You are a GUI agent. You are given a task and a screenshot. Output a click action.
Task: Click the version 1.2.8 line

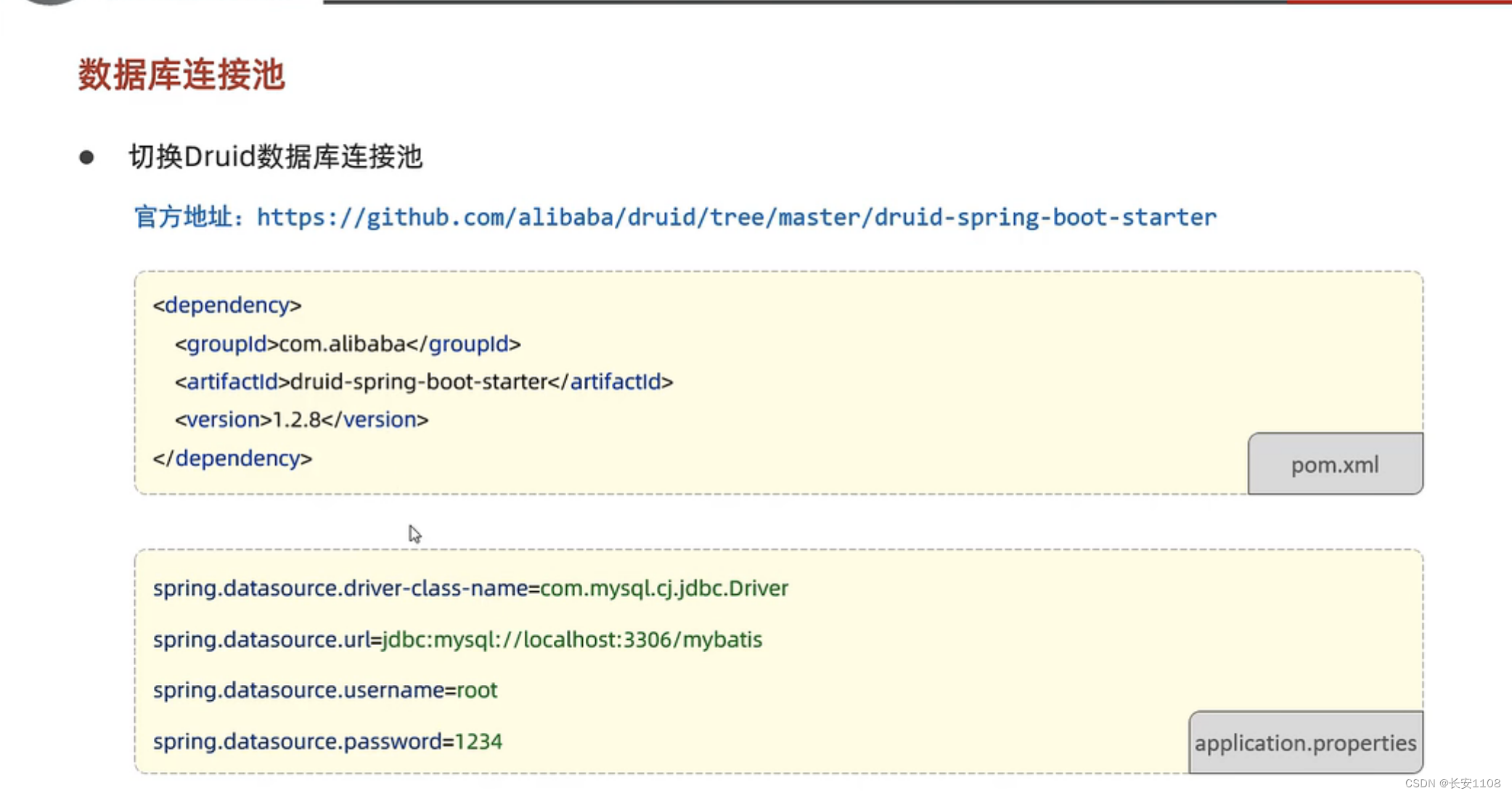tap(302, 420)
